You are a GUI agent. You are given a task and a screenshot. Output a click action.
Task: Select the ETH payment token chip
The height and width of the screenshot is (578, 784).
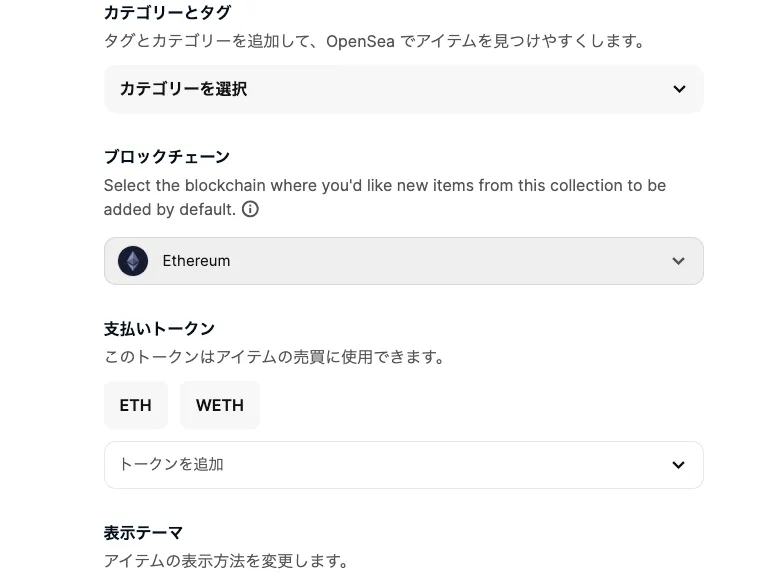[136, 405]
